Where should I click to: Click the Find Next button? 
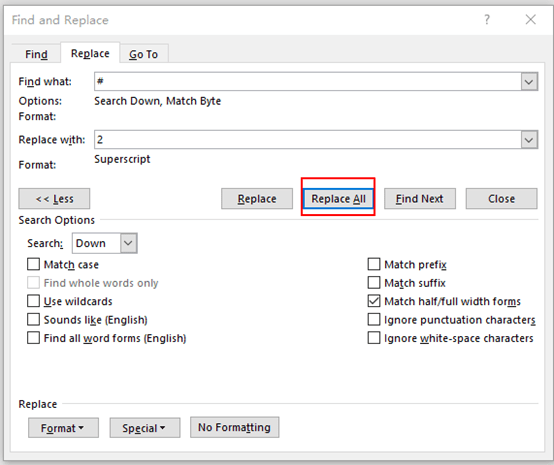click(420, 199)
